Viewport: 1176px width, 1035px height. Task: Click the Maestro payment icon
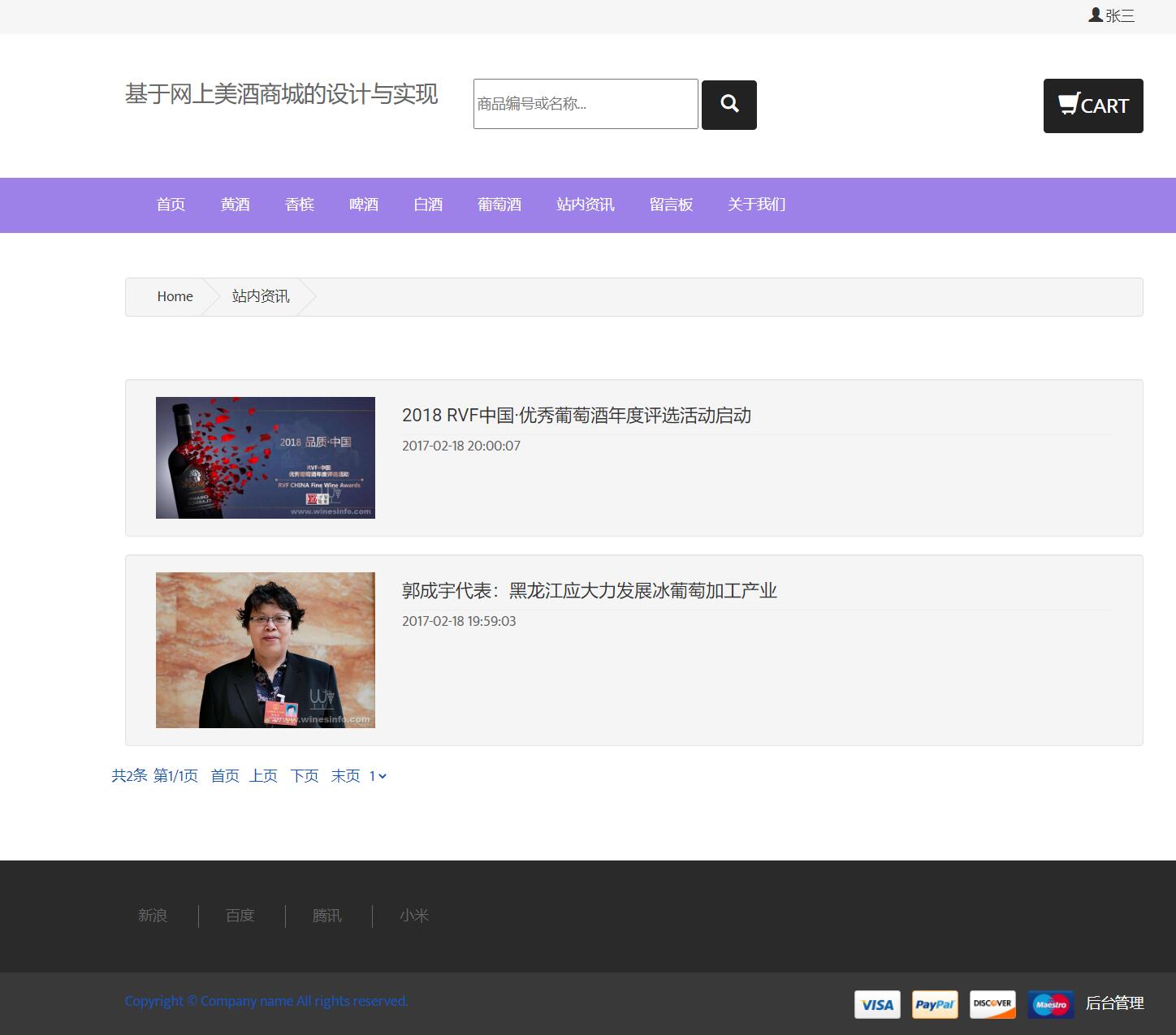(1050, 1004)
